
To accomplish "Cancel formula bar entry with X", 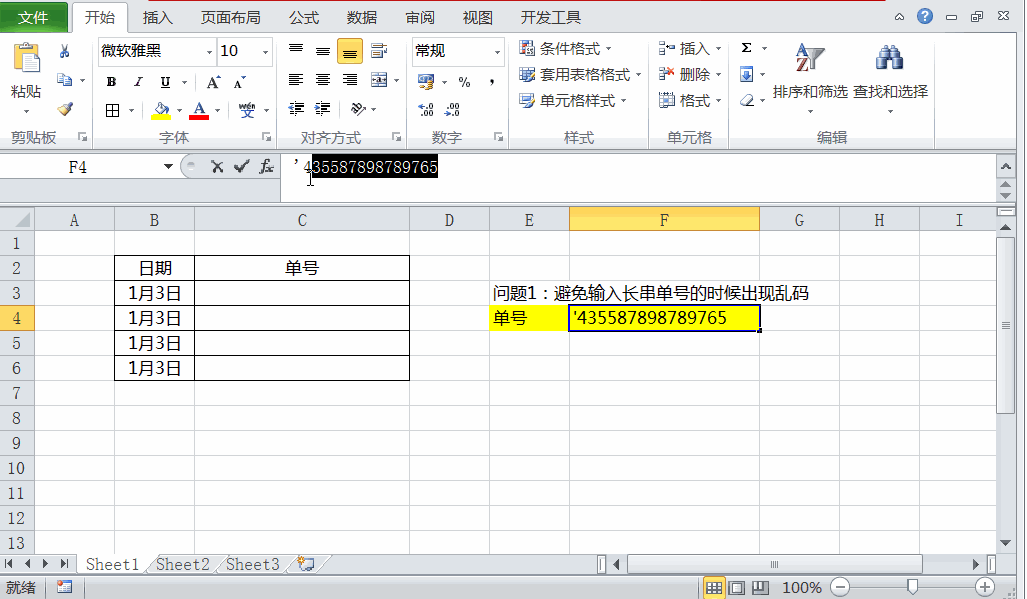I will point(217,168).
